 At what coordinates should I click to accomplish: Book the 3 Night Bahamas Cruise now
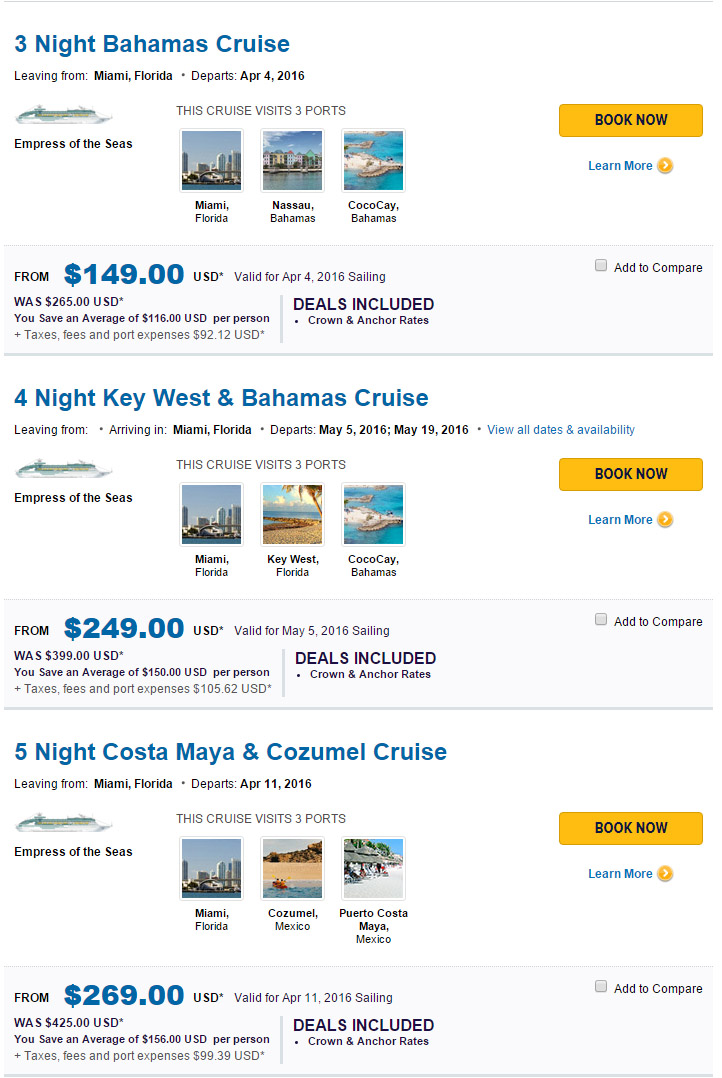[630, 120]
